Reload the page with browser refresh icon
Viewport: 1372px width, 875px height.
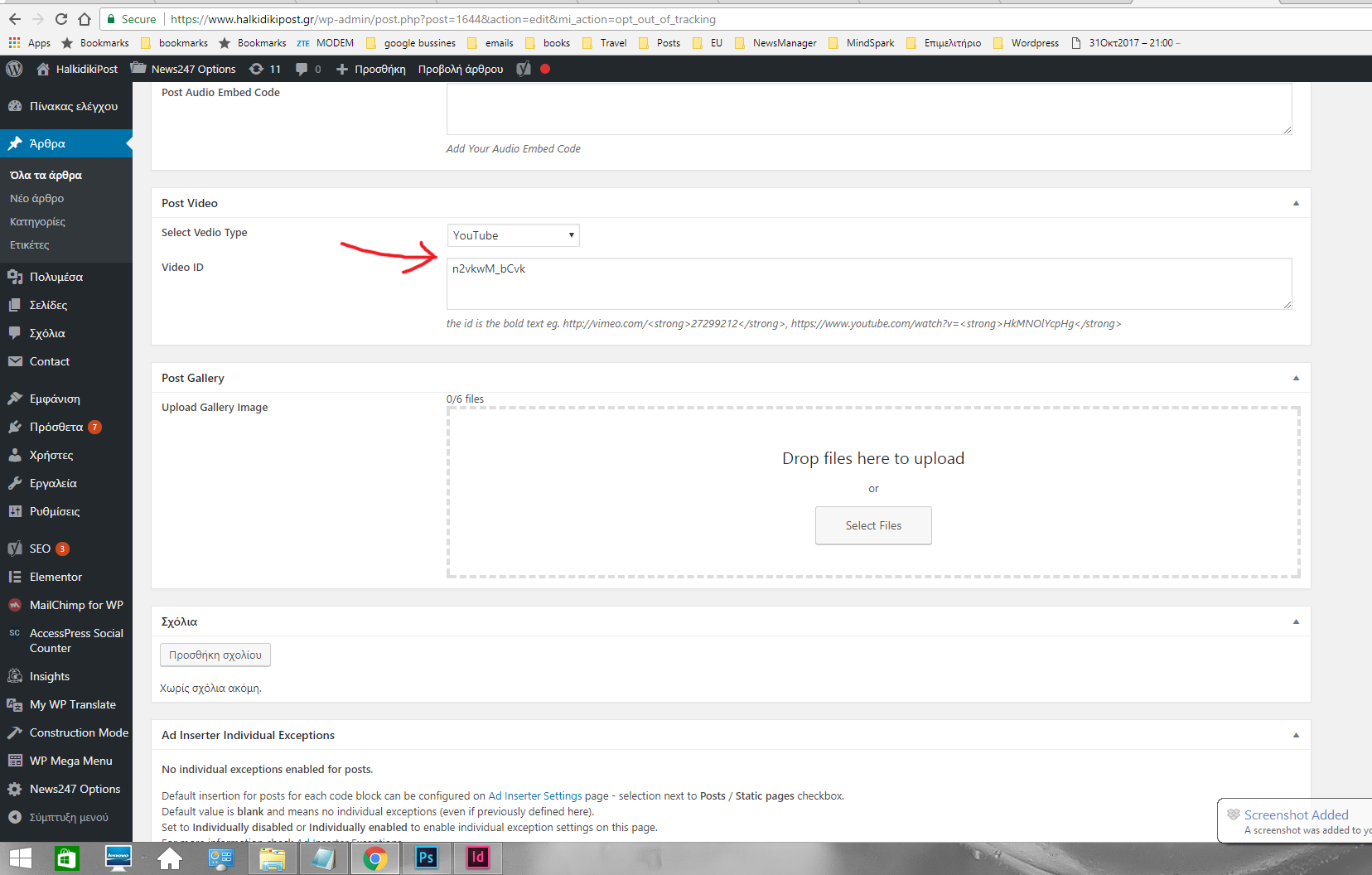(61, 19)
